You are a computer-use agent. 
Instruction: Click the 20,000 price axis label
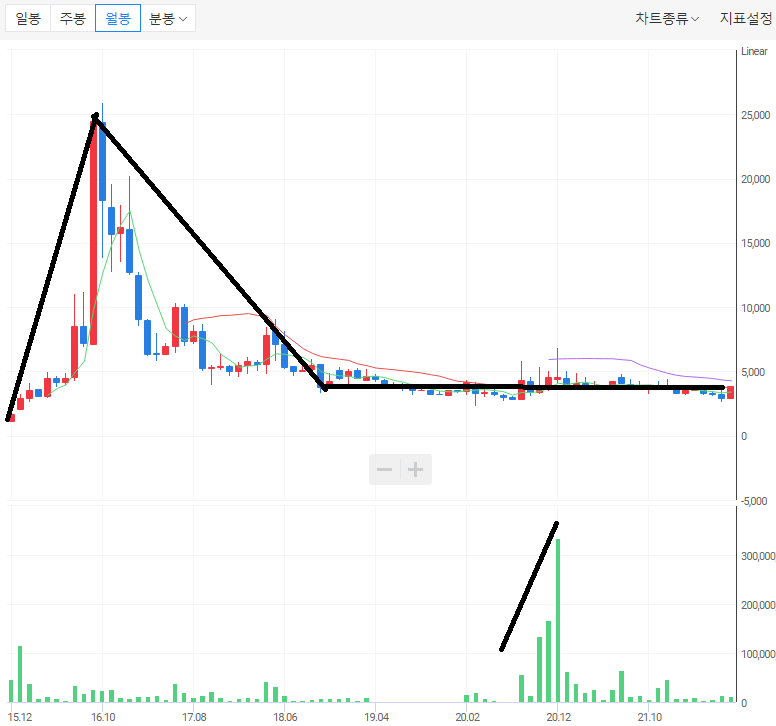point(755,179)
